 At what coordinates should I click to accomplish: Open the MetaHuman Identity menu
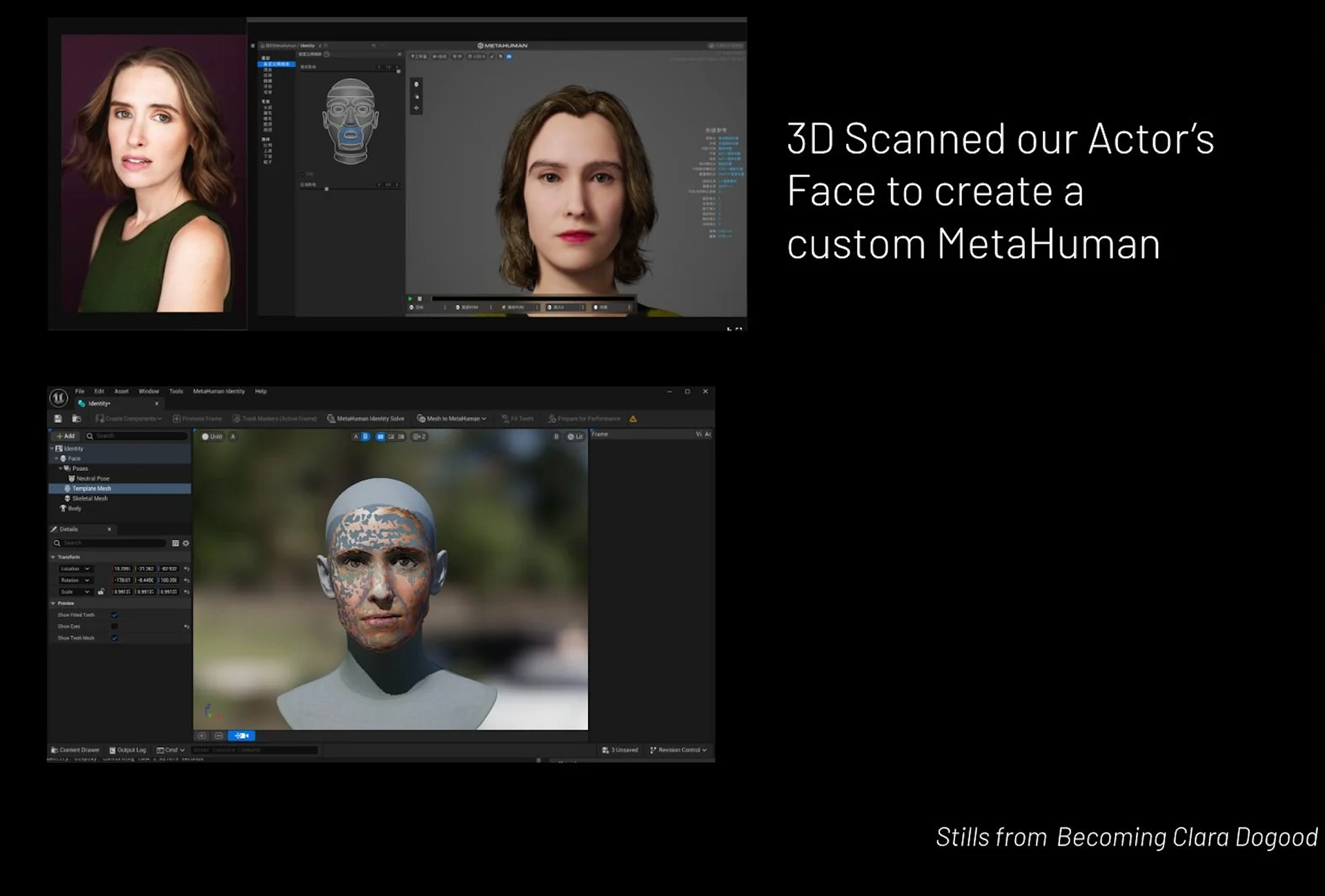(x=219, y=391)
